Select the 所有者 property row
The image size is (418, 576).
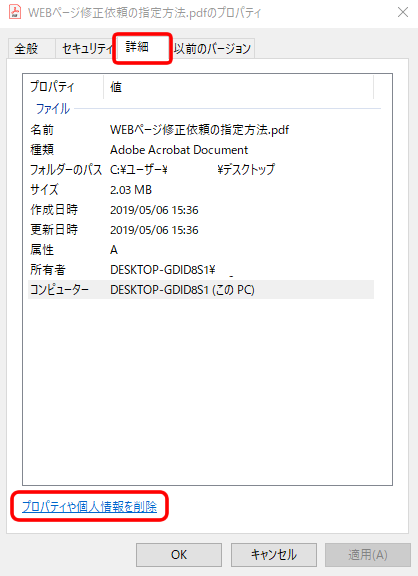pos(201,270)
